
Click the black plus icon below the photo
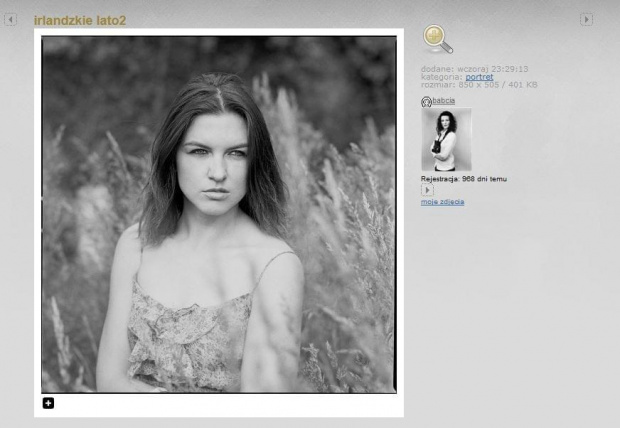point(48,403)
